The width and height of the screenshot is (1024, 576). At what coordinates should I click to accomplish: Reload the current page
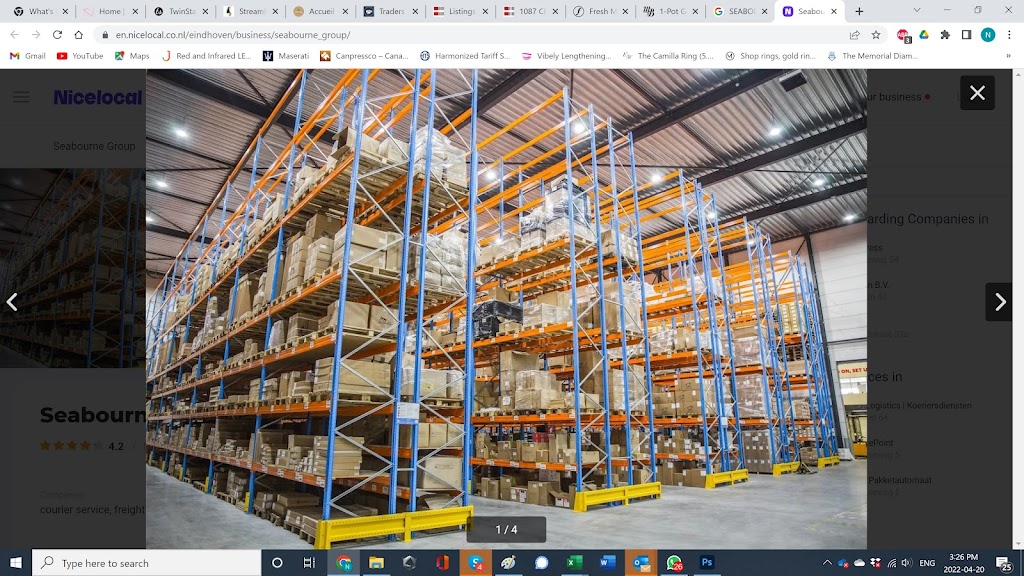coord(57,35)
